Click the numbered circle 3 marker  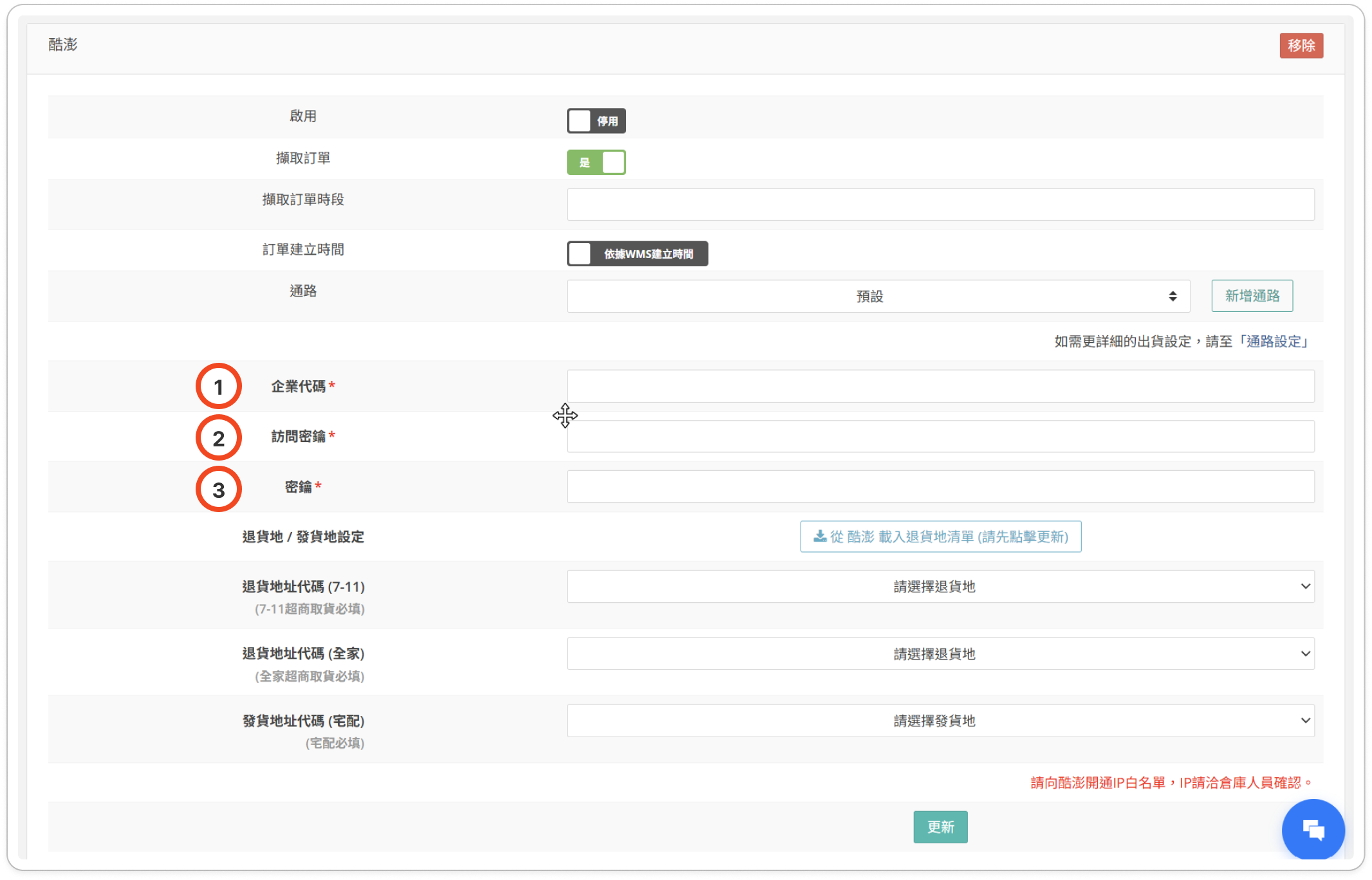(x=219, y=490)
